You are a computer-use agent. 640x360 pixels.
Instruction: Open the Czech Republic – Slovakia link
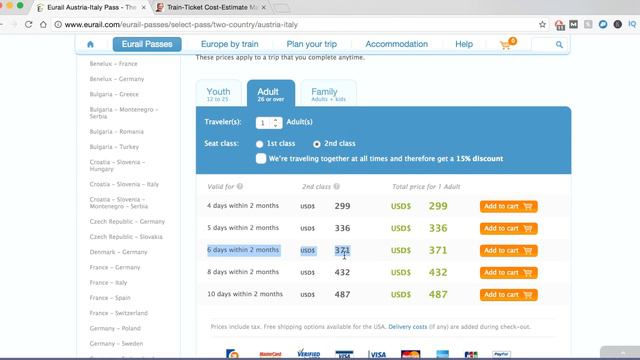[x=126, y=237]
